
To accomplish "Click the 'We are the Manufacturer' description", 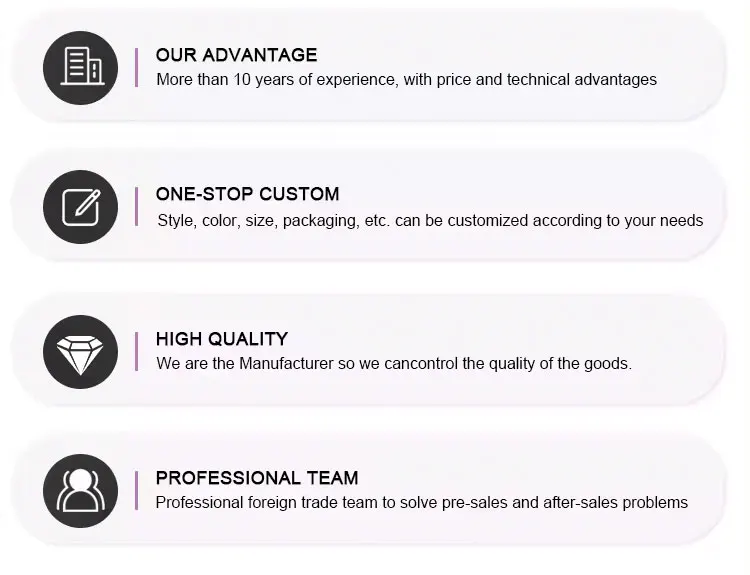I will pos(394,363).
